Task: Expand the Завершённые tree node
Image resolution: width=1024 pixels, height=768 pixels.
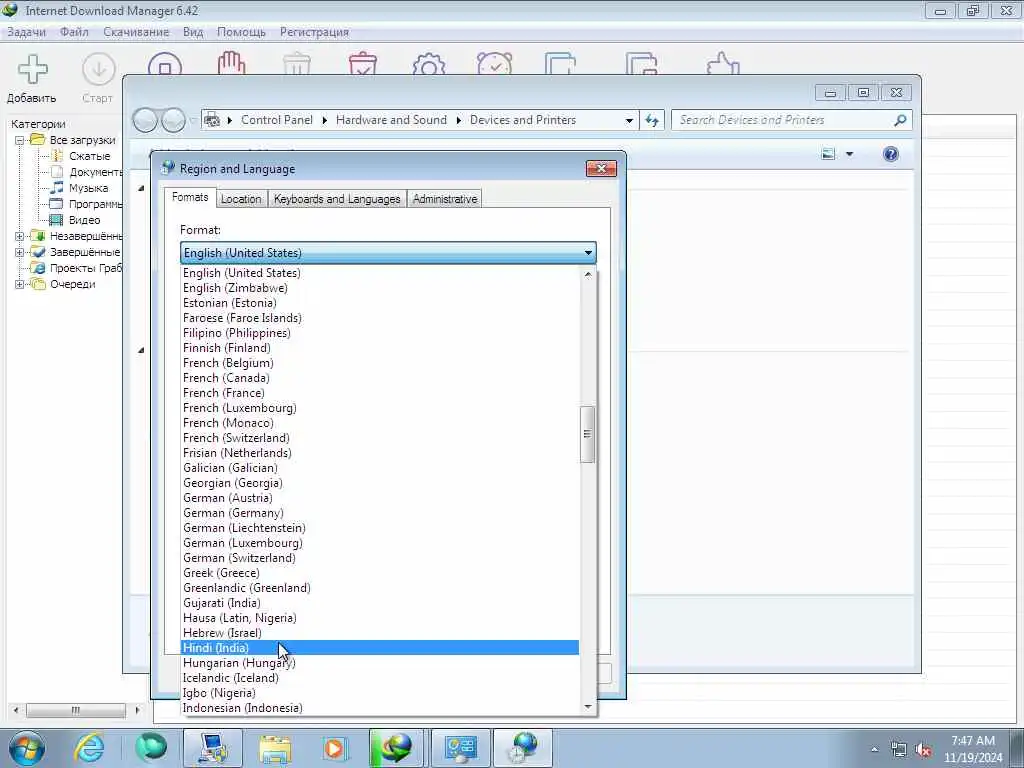Action: tap(20, 252)
